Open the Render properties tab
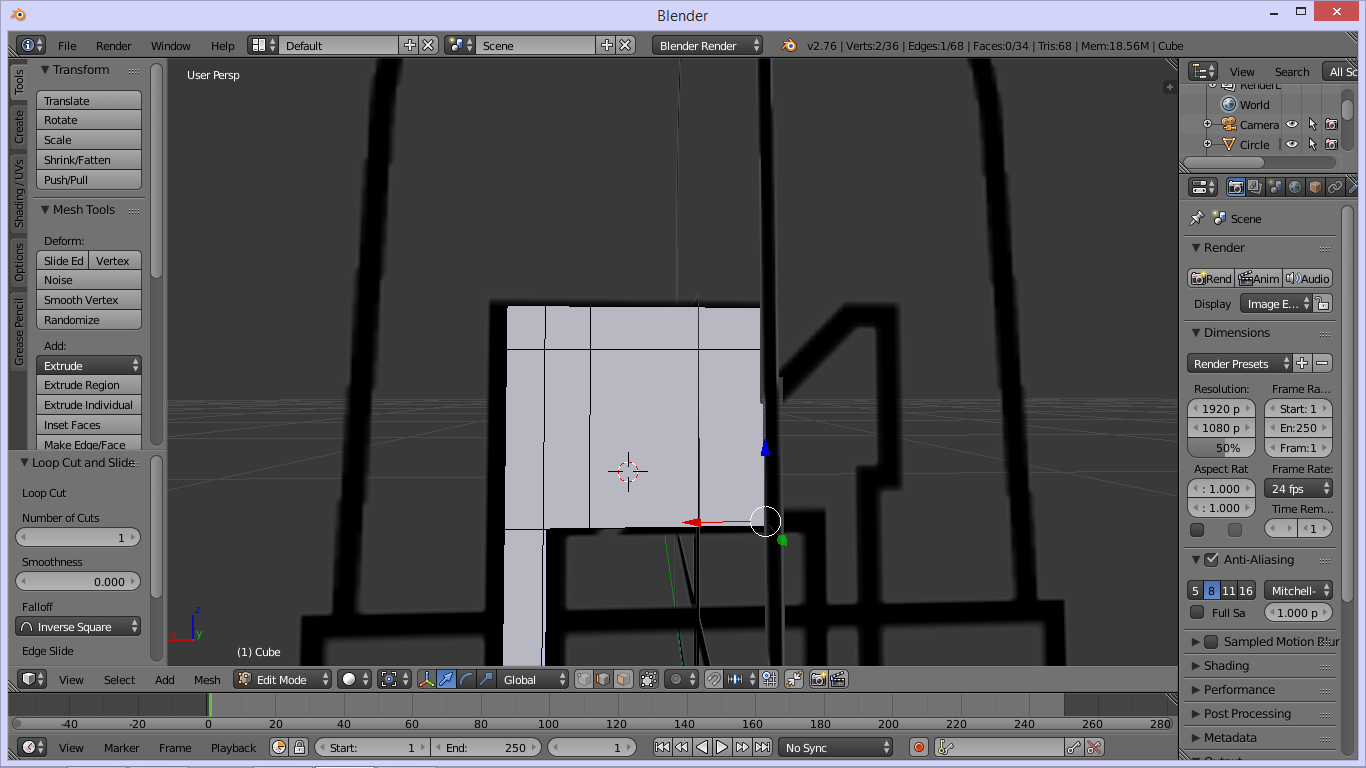1366x768 pixels. (x=1236, y=187)
